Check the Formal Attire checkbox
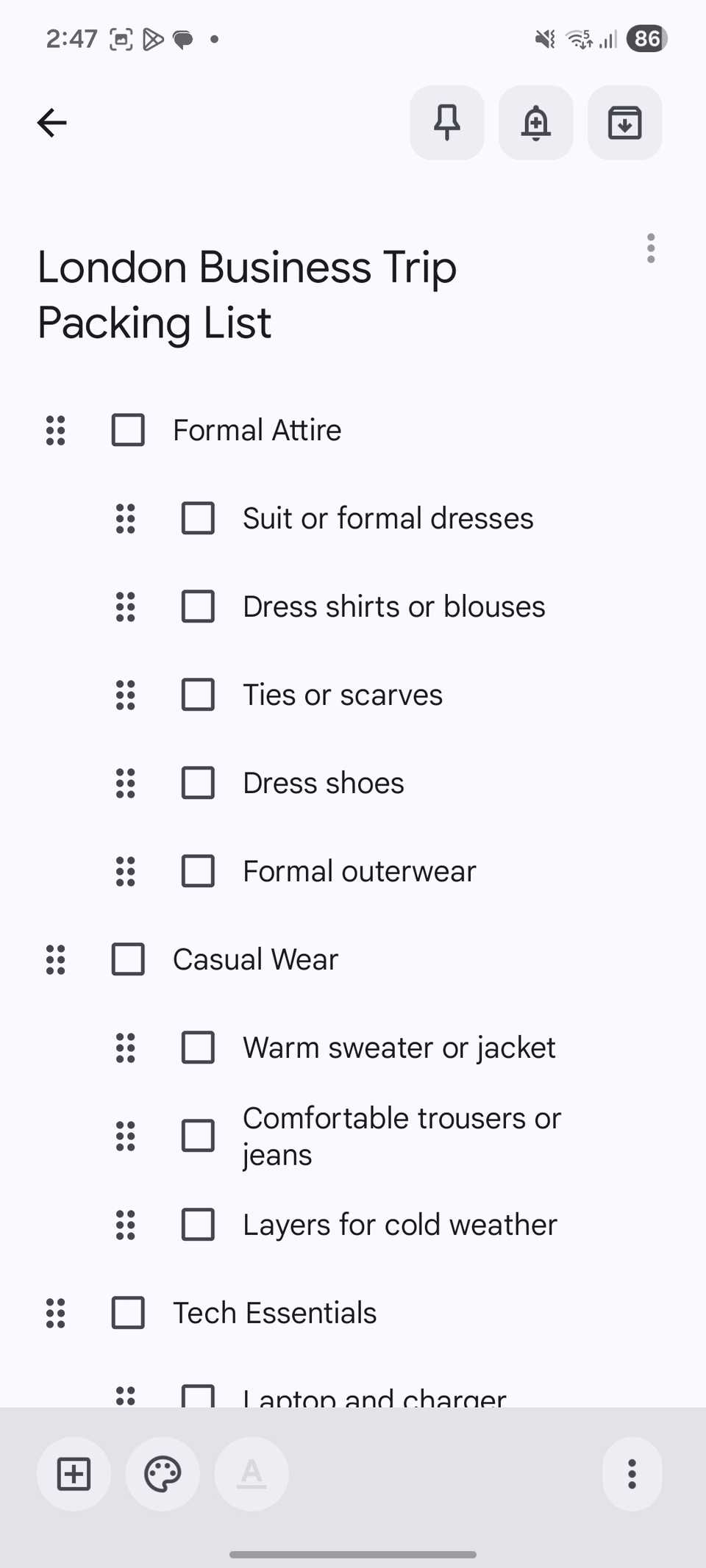 128,430
